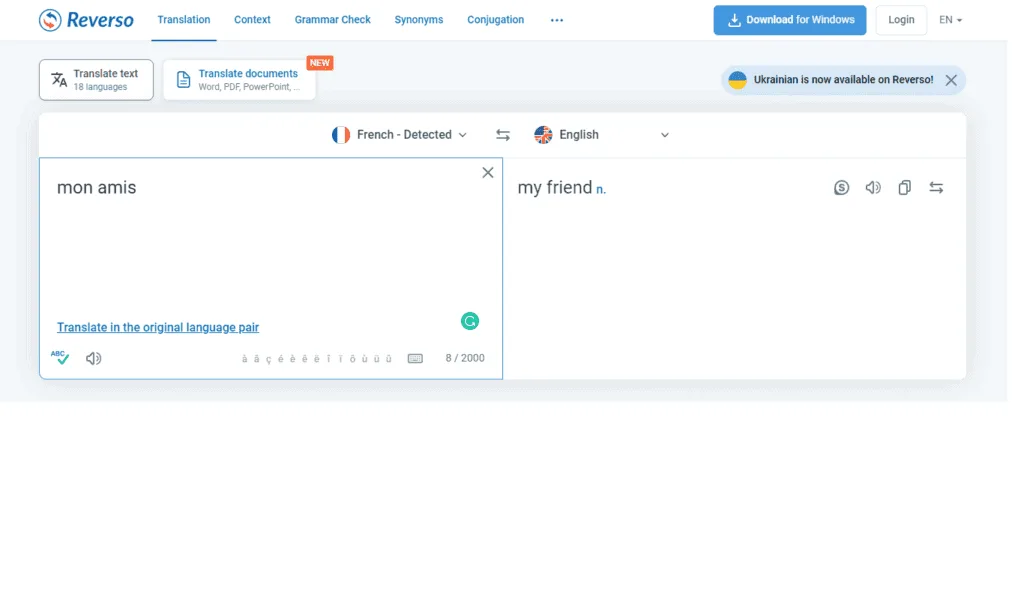Screen dimensions: 1024x600
Task: Click the Reverso logo
Action: (86, 20)
